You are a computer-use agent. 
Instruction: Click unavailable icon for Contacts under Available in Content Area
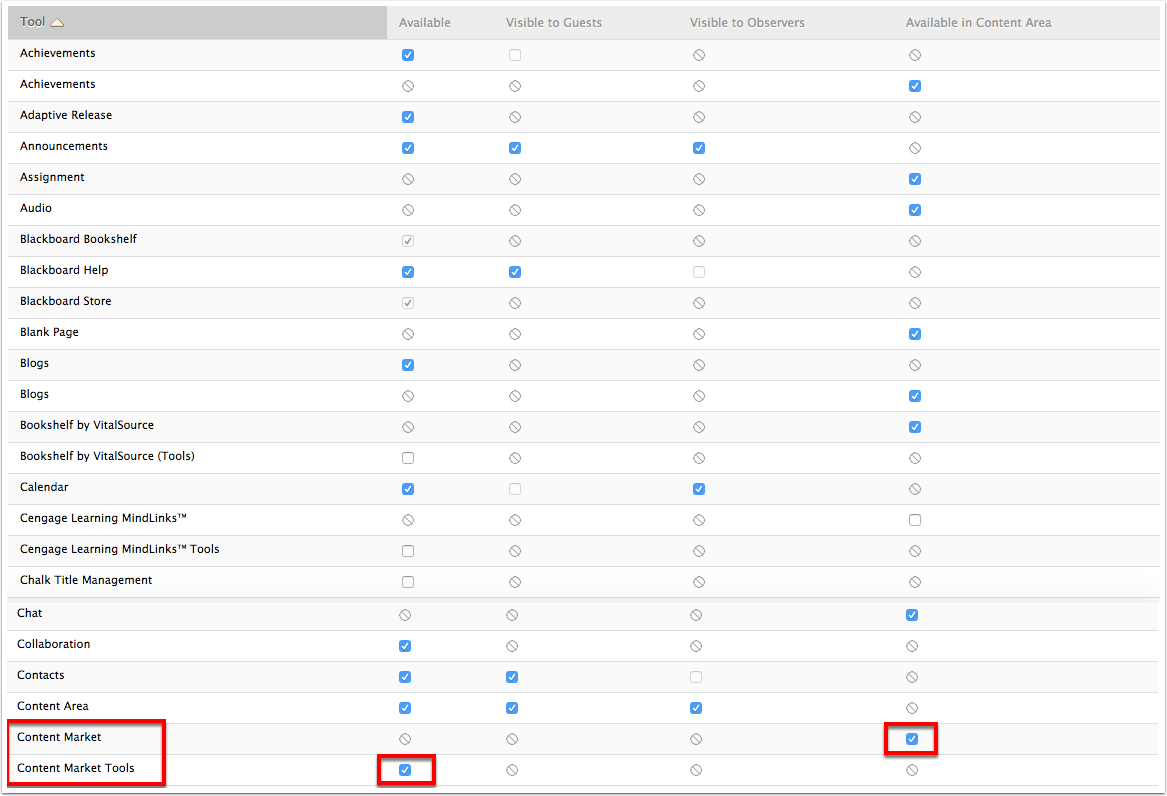(911, 676)
